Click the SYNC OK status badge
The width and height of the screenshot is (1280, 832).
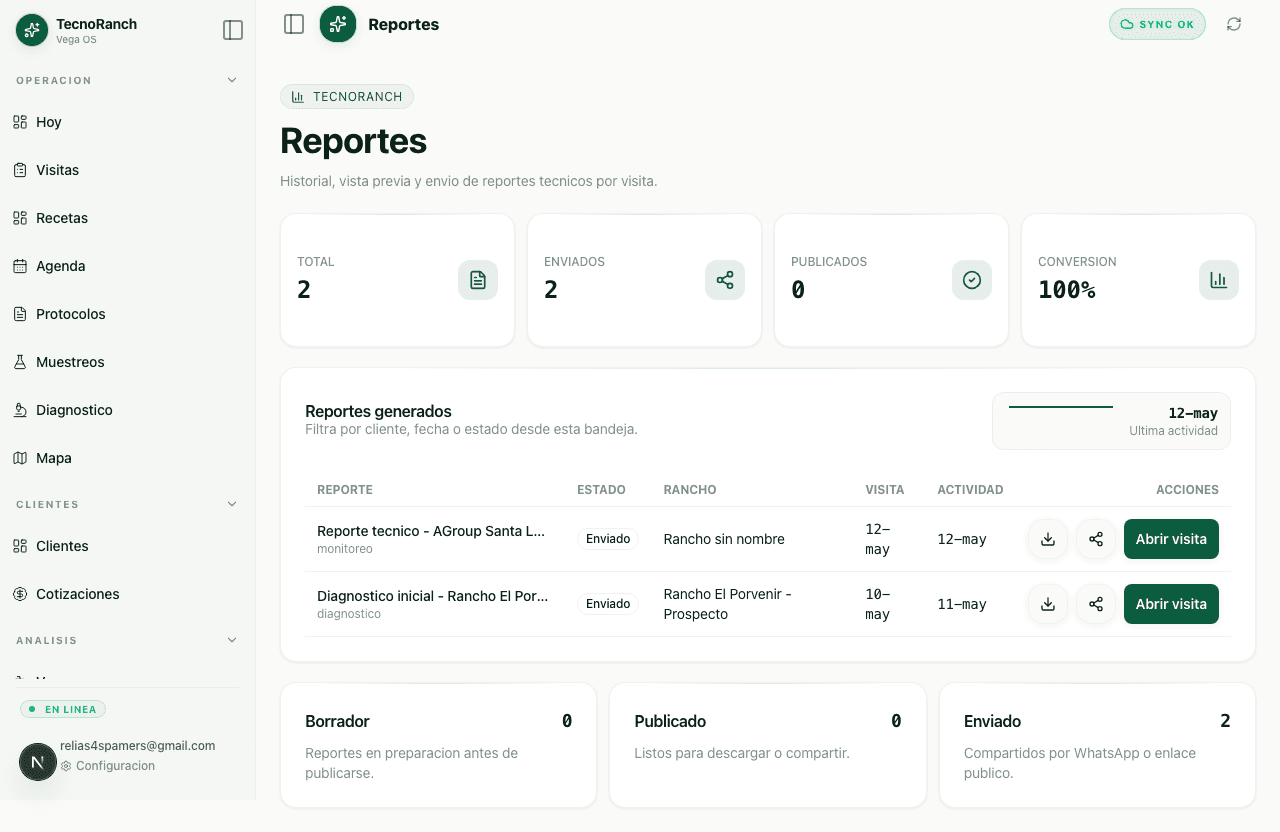point(1157,24)
